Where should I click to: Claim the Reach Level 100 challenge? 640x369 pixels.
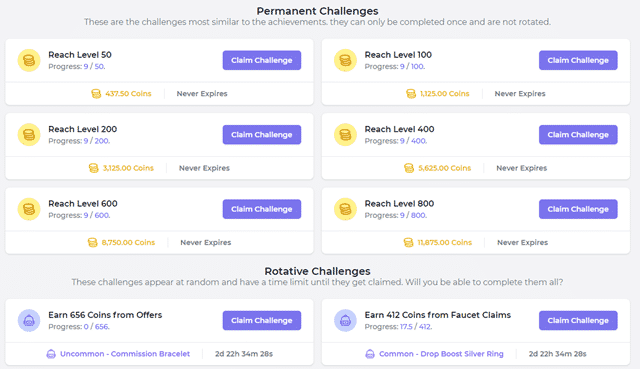578,60
